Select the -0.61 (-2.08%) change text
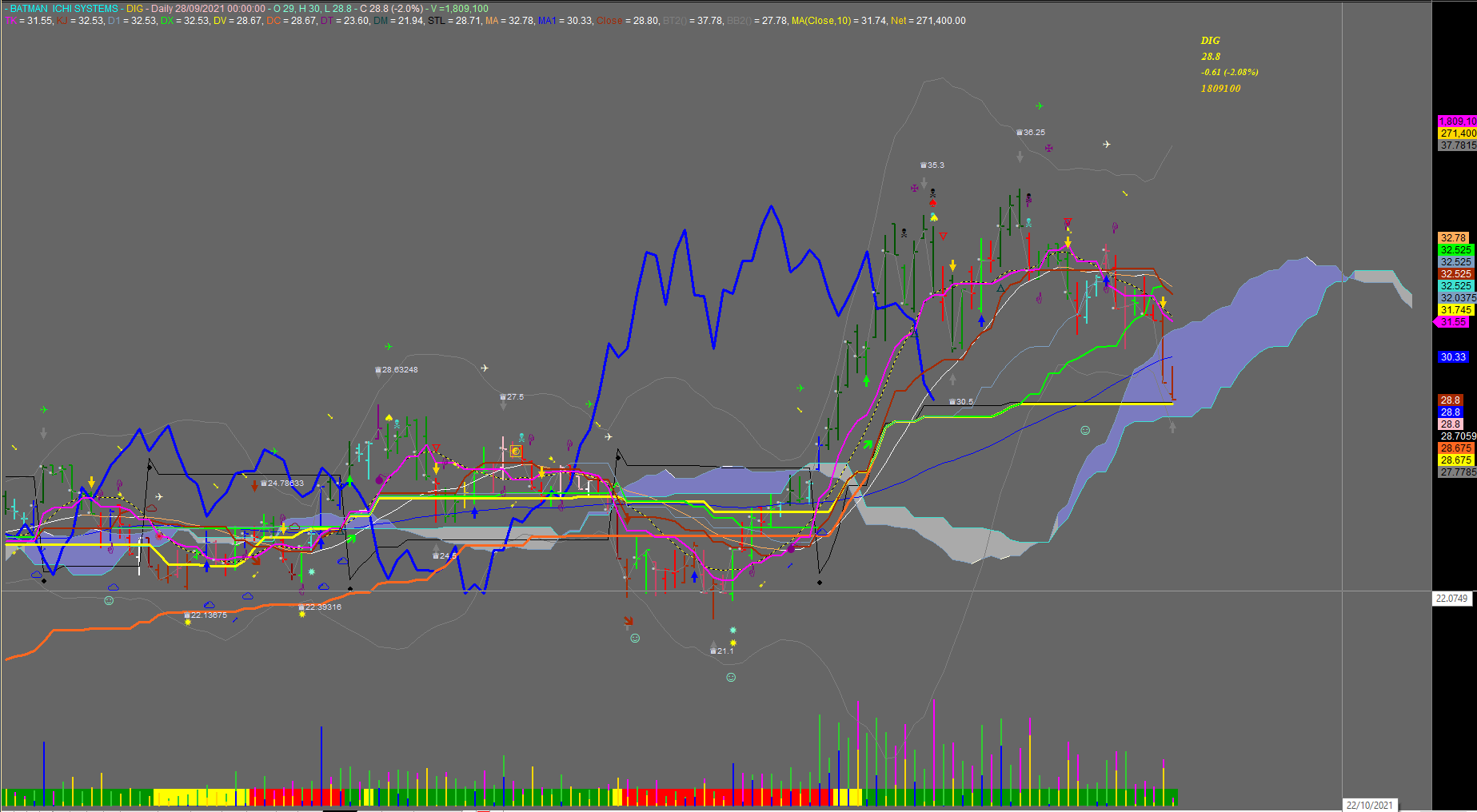This screenshot has height=812, width=1477. [1229, 72]
